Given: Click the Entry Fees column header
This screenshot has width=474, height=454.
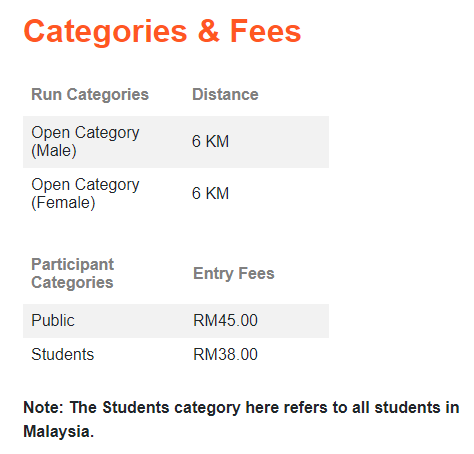Looking at the screenshot, I should point(234,273).
